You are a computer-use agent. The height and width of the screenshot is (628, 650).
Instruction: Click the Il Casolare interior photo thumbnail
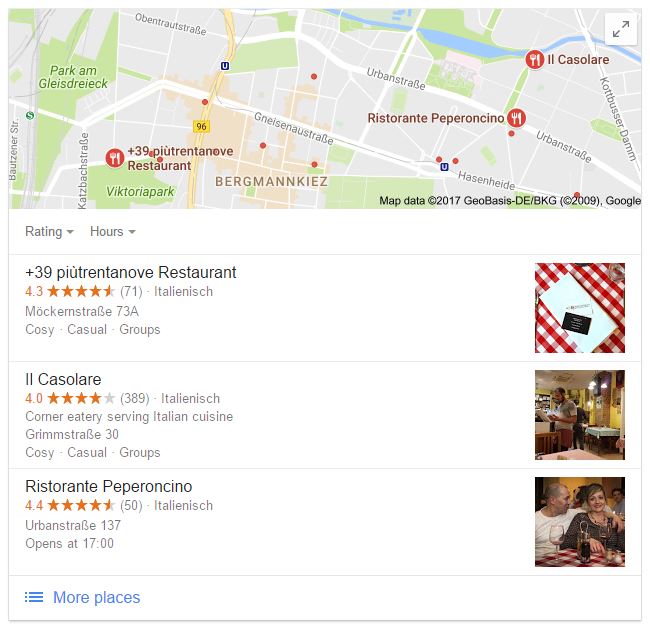point(580,415)
